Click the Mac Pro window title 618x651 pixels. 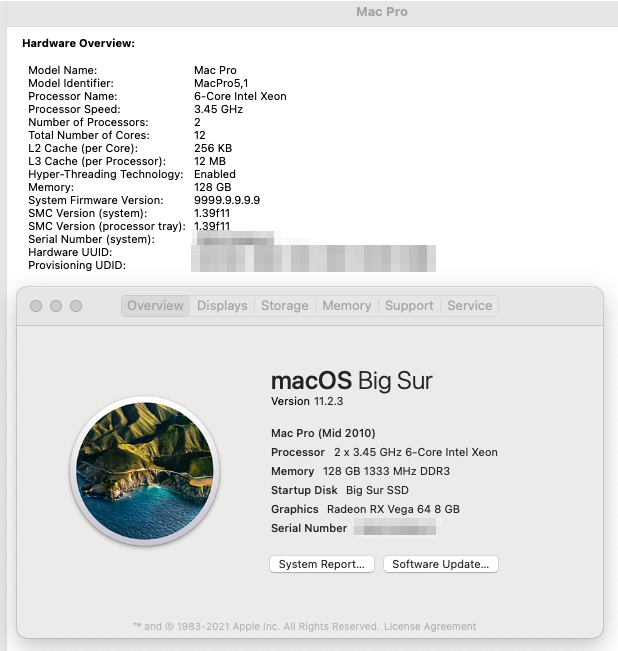(382, 12)
